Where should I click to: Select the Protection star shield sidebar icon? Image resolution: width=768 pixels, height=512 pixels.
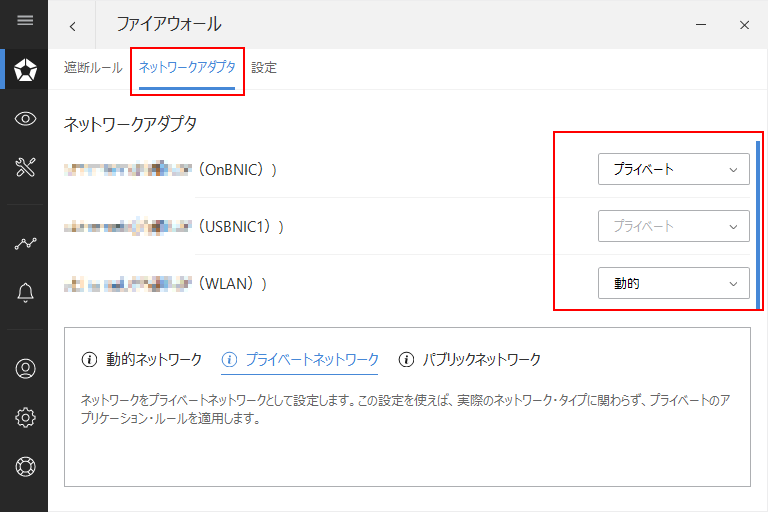25,70
